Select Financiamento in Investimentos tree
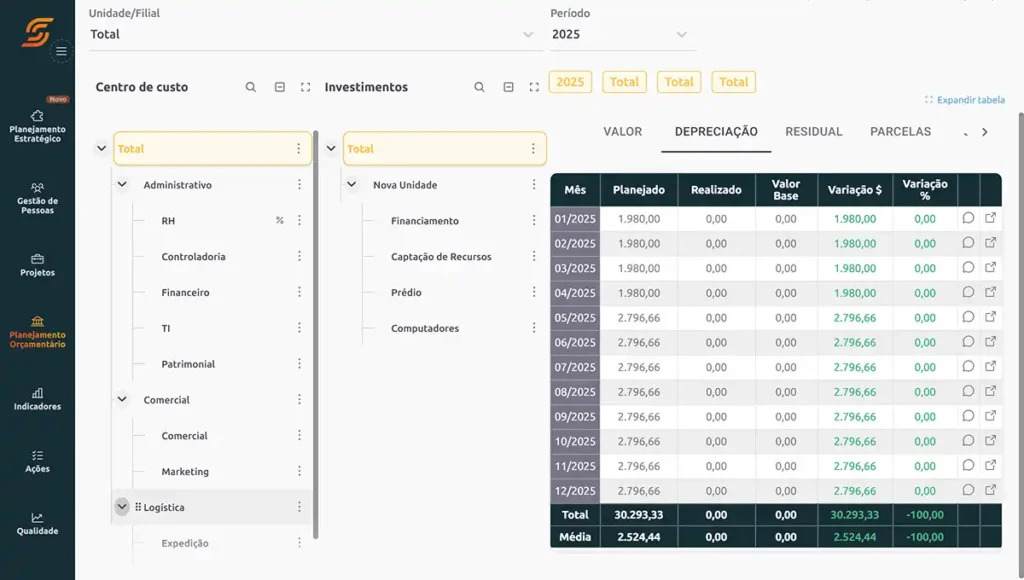This screenshot has height=580, width=1024. [424, 221]
